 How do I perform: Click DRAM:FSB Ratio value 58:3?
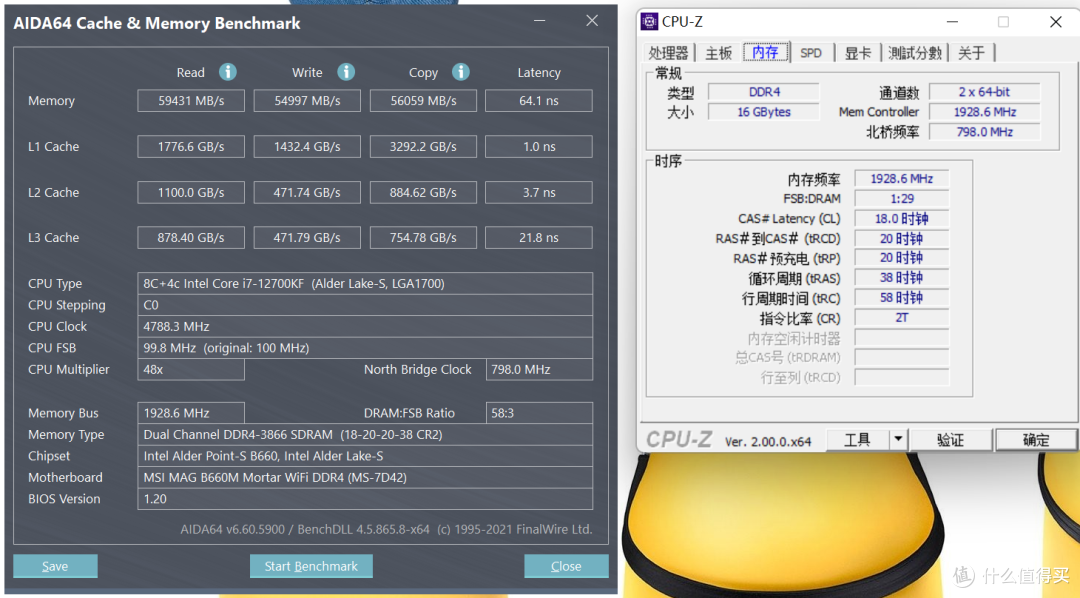[539, 413]
